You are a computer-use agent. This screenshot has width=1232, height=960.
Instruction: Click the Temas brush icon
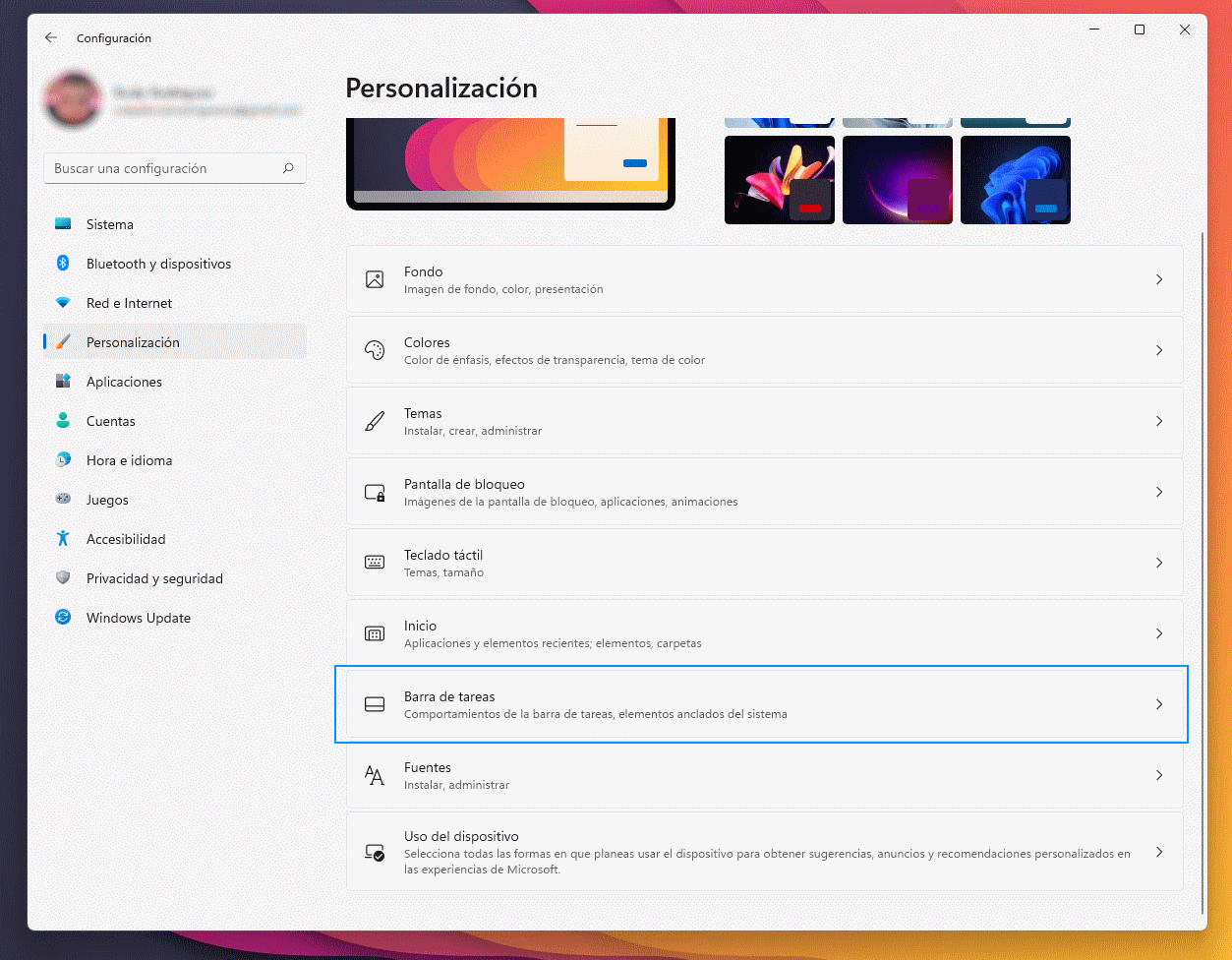coord(375,421)
